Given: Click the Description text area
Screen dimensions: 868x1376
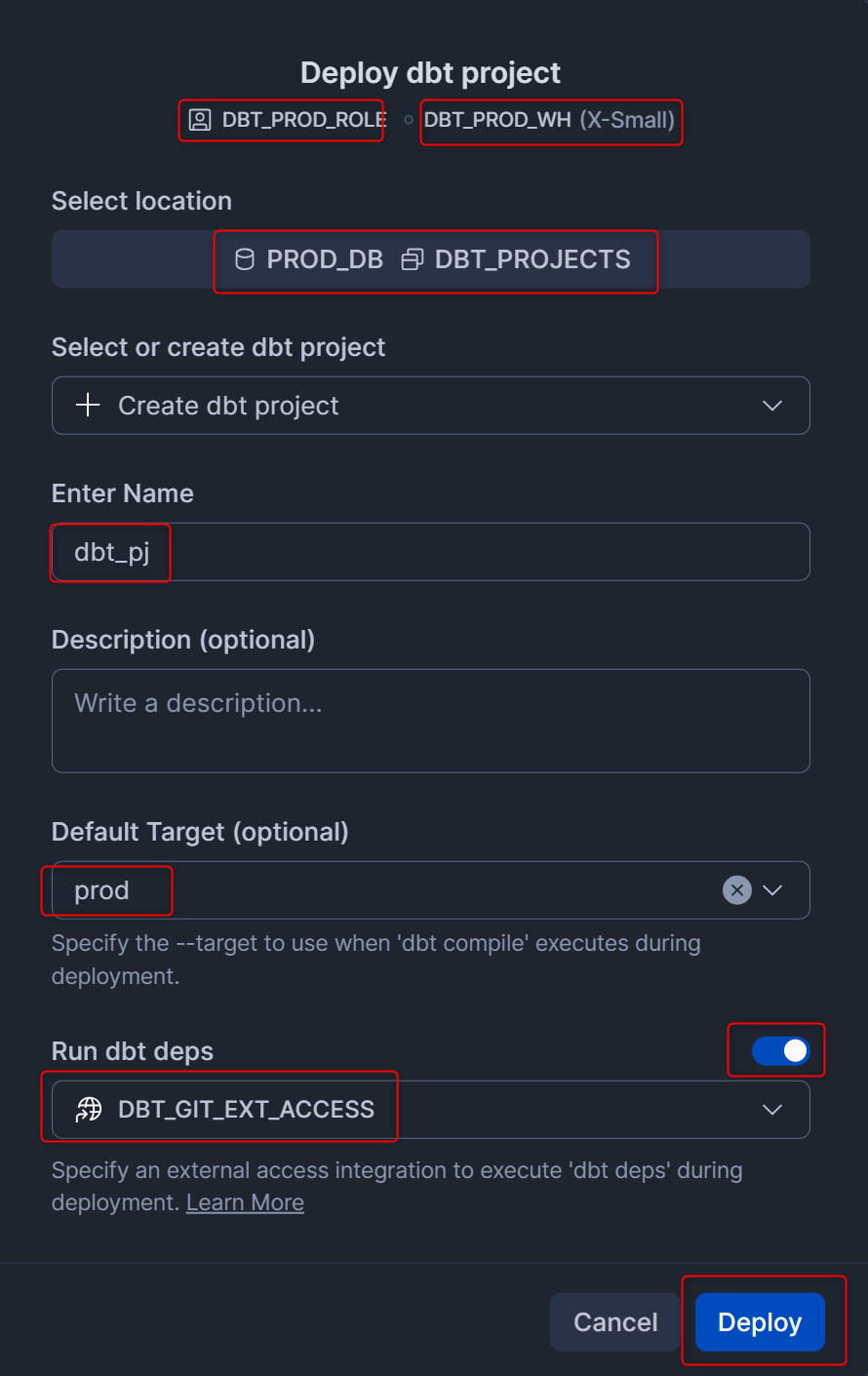Looking at the screenshot, I should coord(430,721).
